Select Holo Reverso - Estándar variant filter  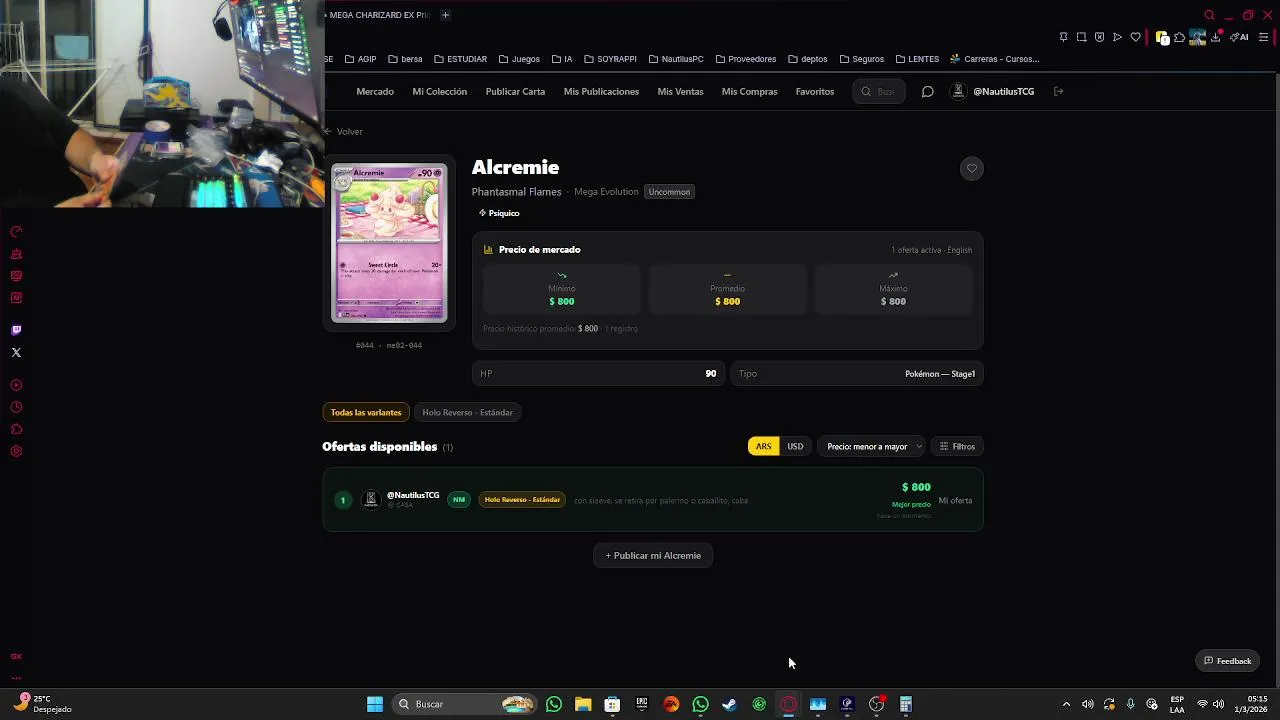pyautogui.click(x=467, y=412)
